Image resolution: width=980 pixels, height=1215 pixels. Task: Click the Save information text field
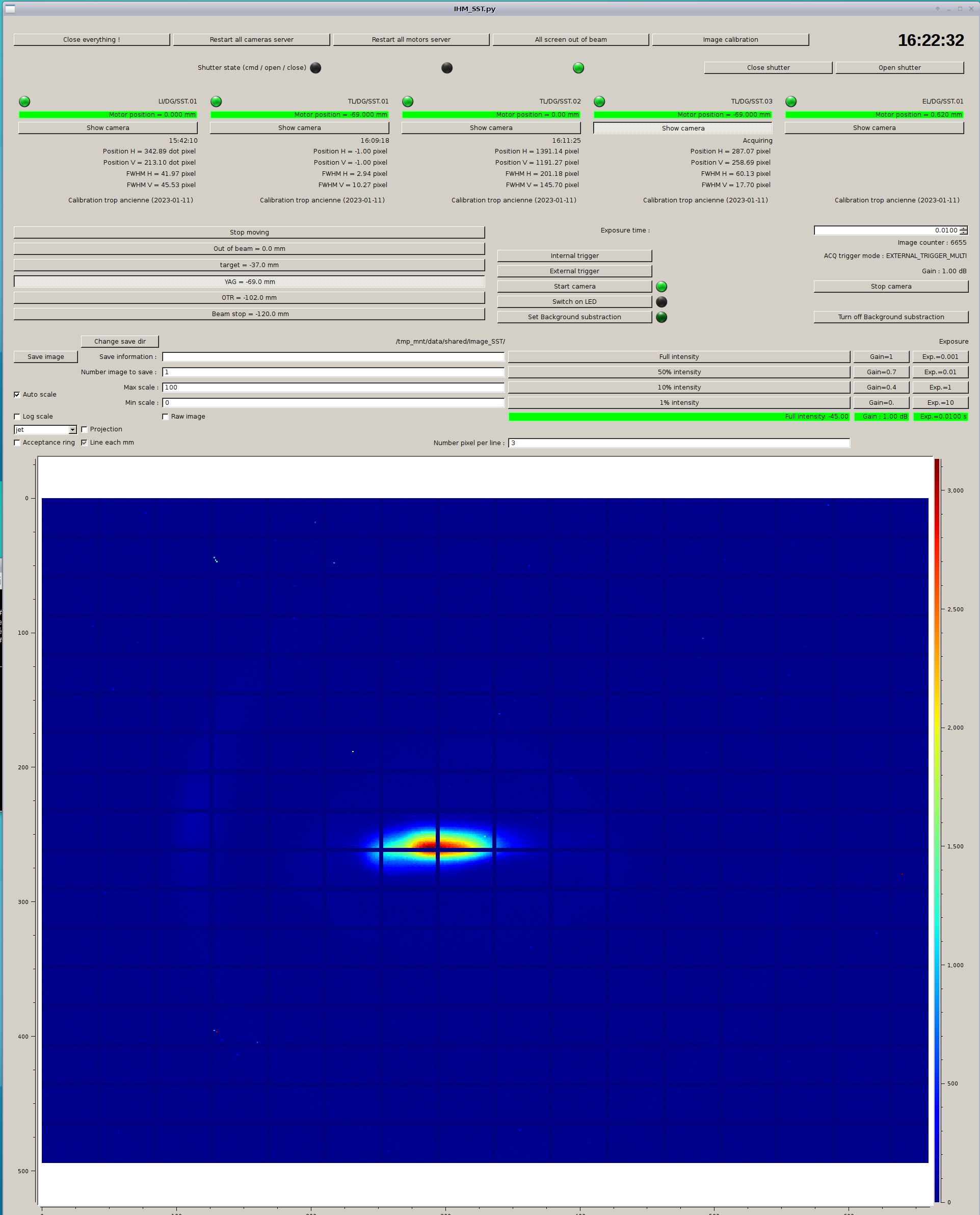tap(333, 356)
